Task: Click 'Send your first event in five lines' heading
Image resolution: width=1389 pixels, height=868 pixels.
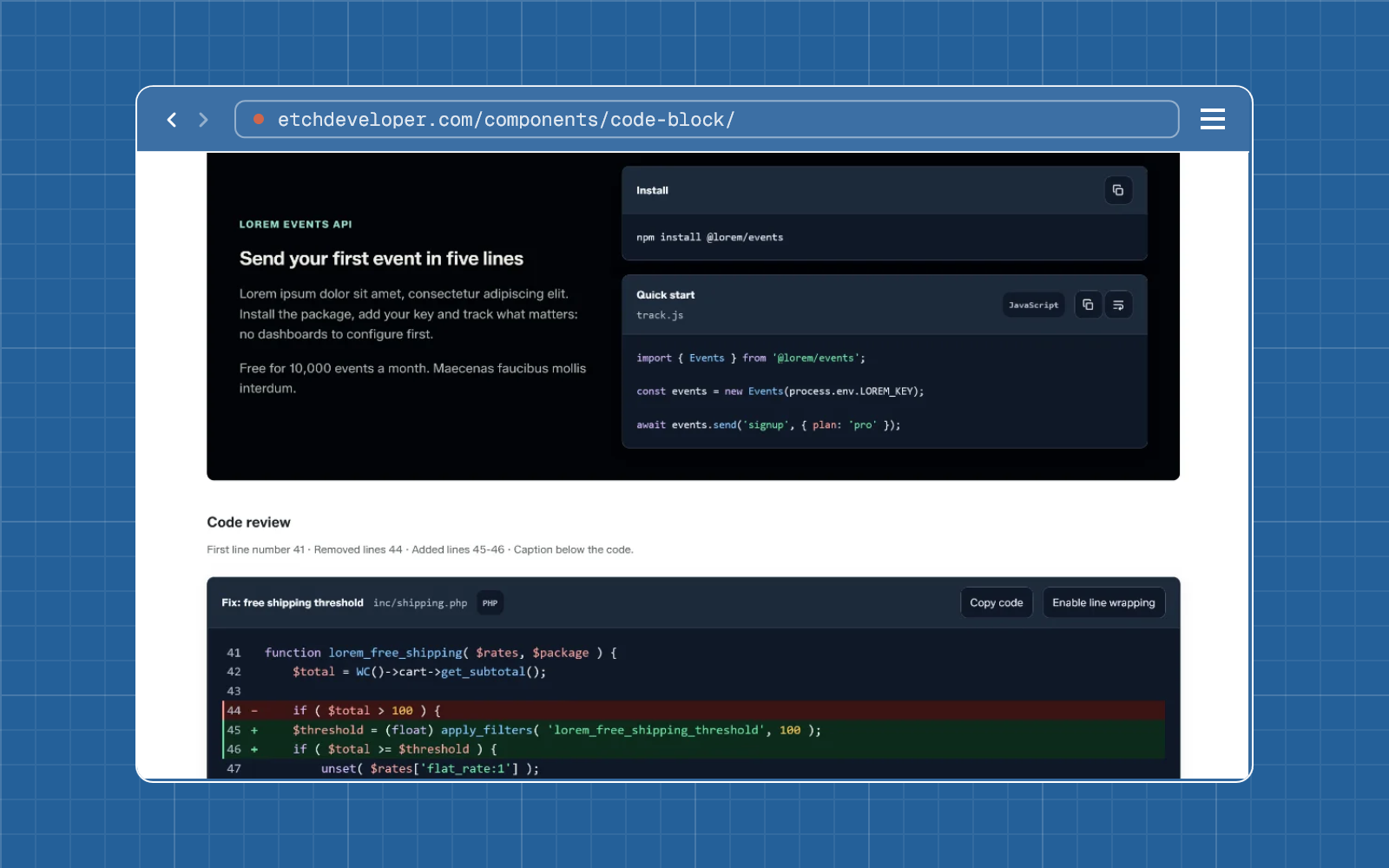Action: pos(381,259)
